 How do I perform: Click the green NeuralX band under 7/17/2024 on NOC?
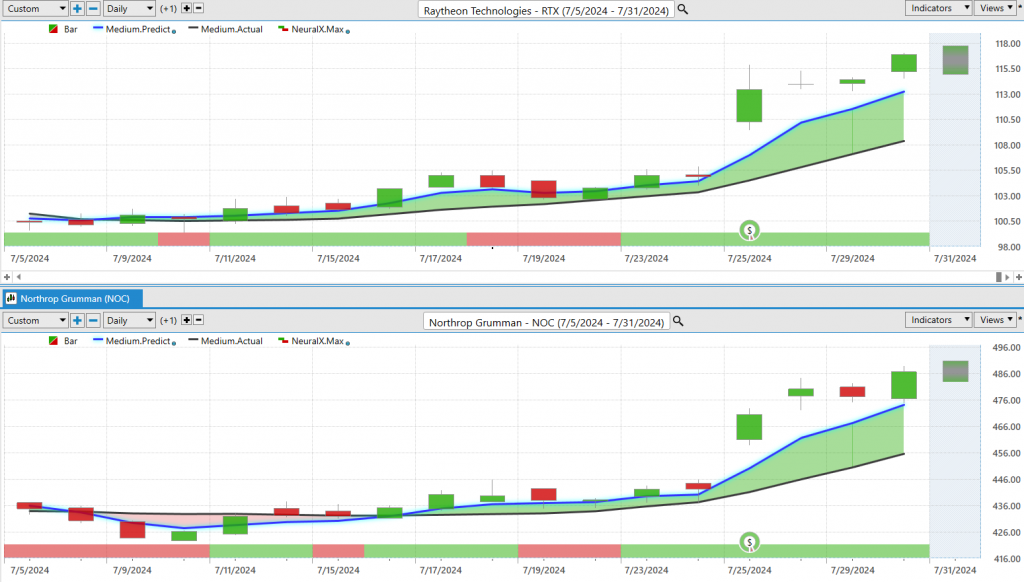point(441,551)
